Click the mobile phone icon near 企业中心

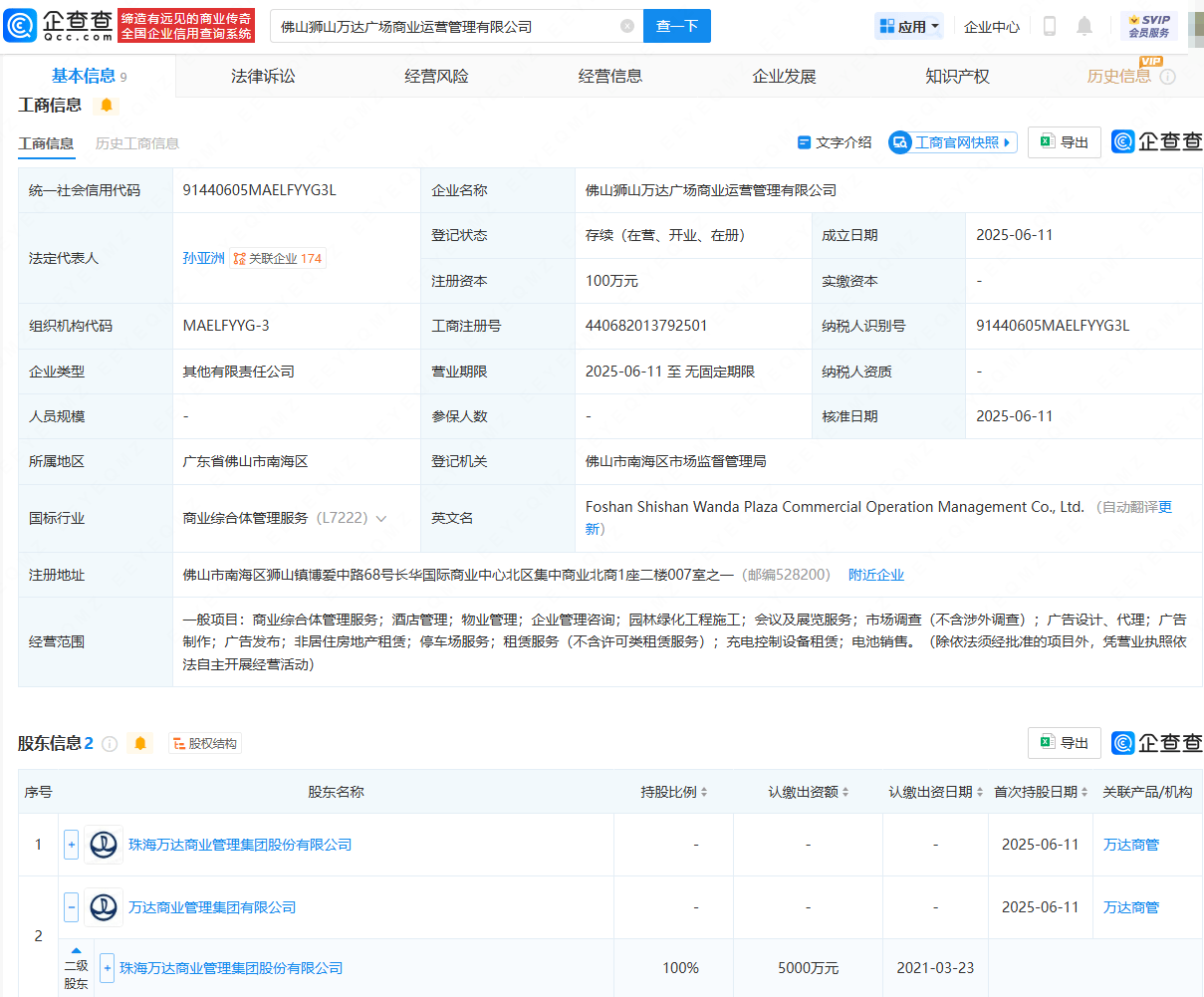coord(1049,27)
